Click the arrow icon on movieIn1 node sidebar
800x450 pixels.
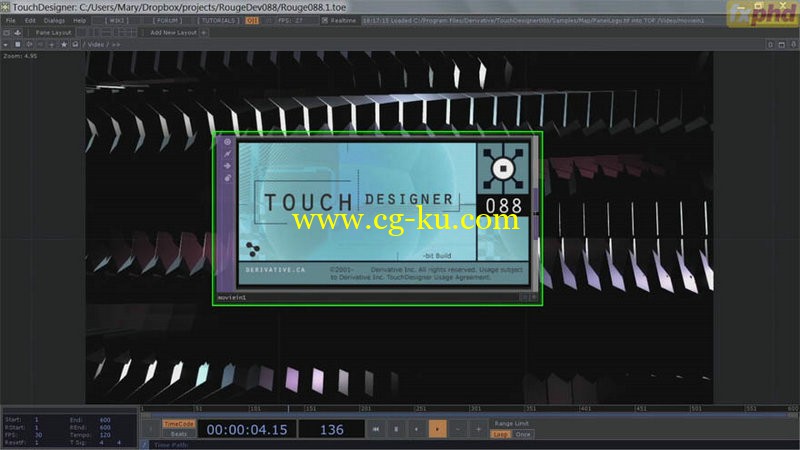click(228, 165)
